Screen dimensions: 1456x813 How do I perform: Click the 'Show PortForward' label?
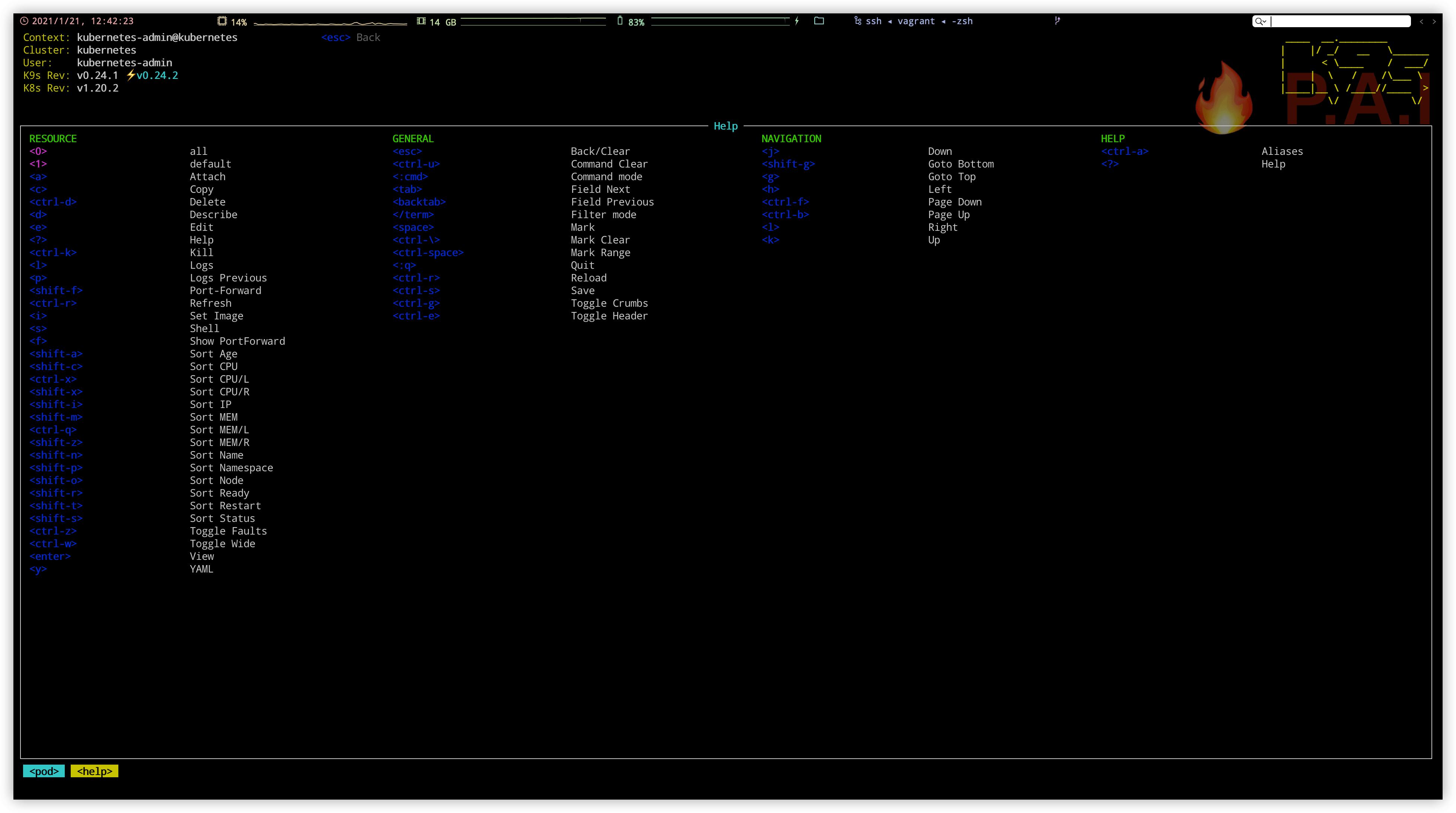[237, 341]
